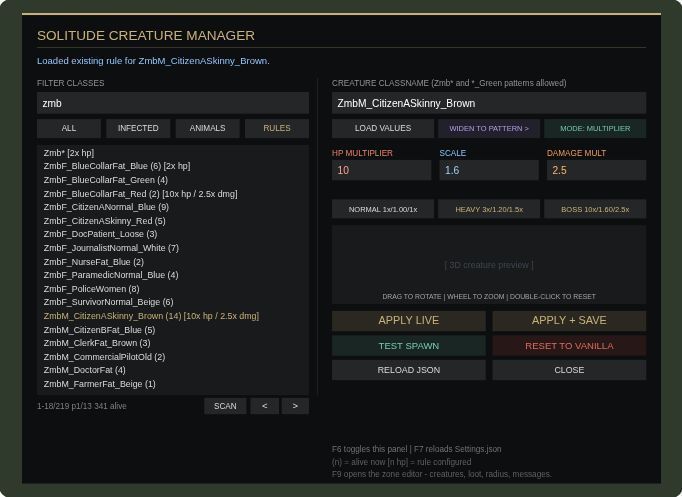Select the ANIMALS filter tab

coord(207,128)
